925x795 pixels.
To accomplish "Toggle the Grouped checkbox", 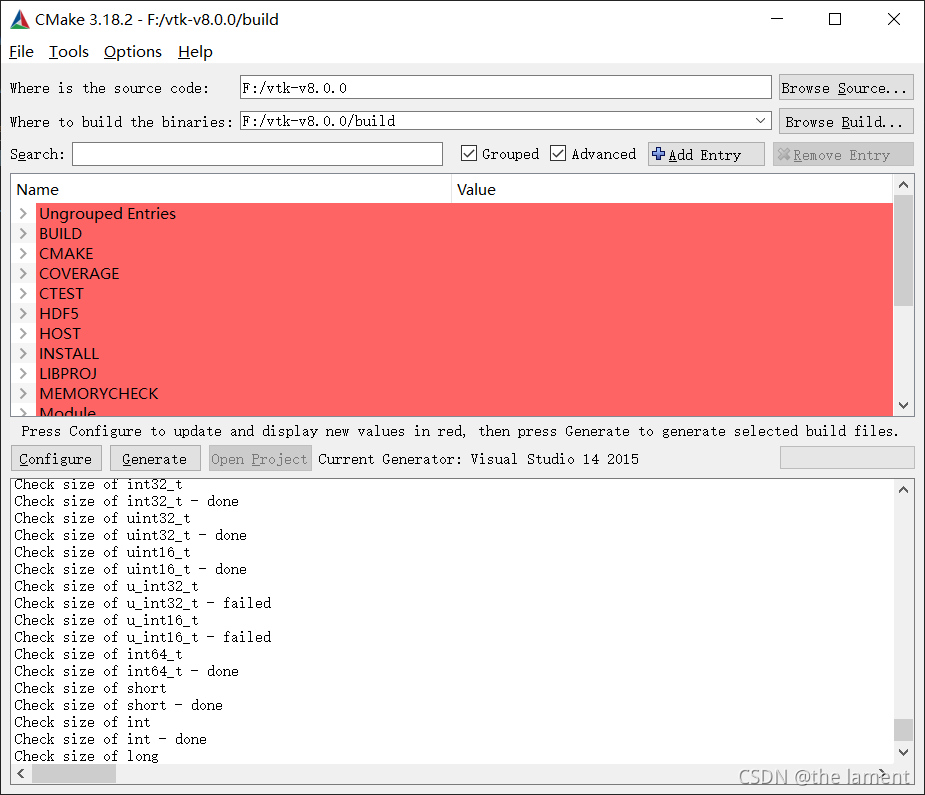I will tap(468, 153).
